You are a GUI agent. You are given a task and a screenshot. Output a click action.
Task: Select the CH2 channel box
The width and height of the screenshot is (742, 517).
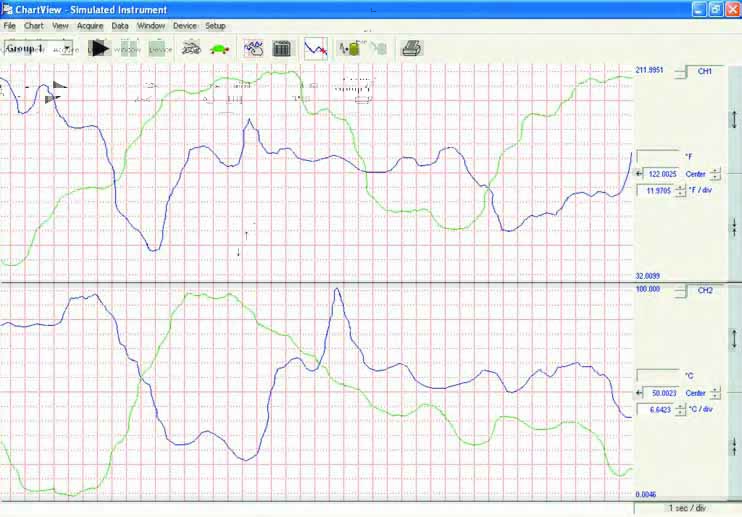pos(705,290)
